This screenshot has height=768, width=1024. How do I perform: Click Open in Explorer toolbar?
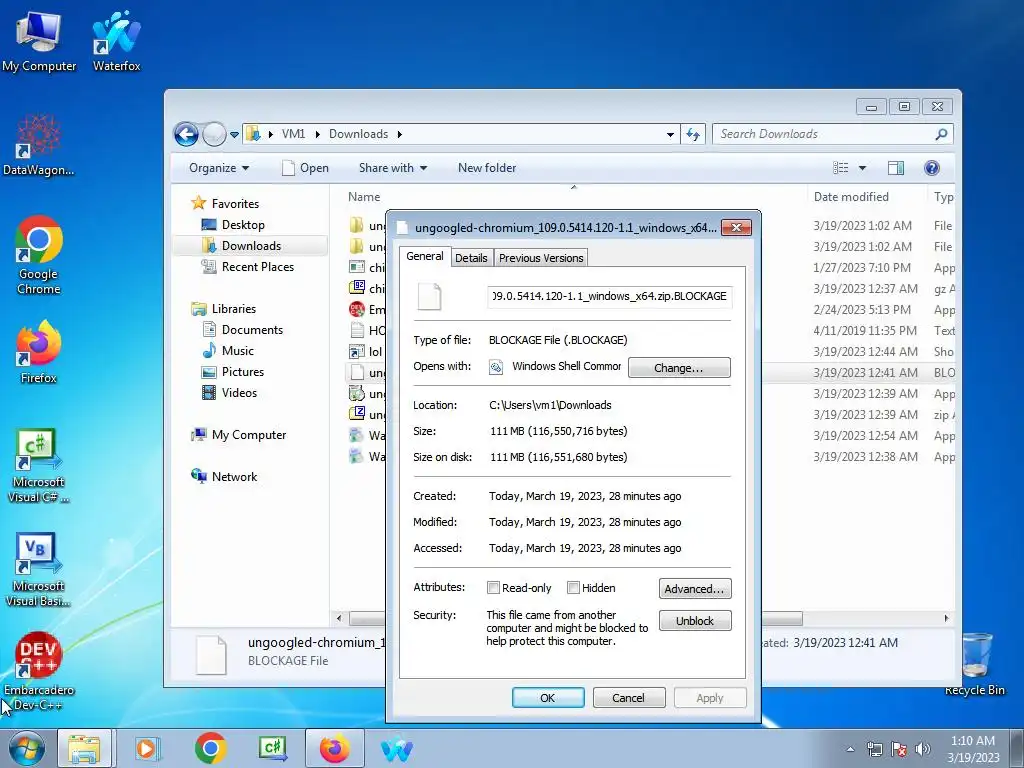pyautogui.click(x=305, y=168)
